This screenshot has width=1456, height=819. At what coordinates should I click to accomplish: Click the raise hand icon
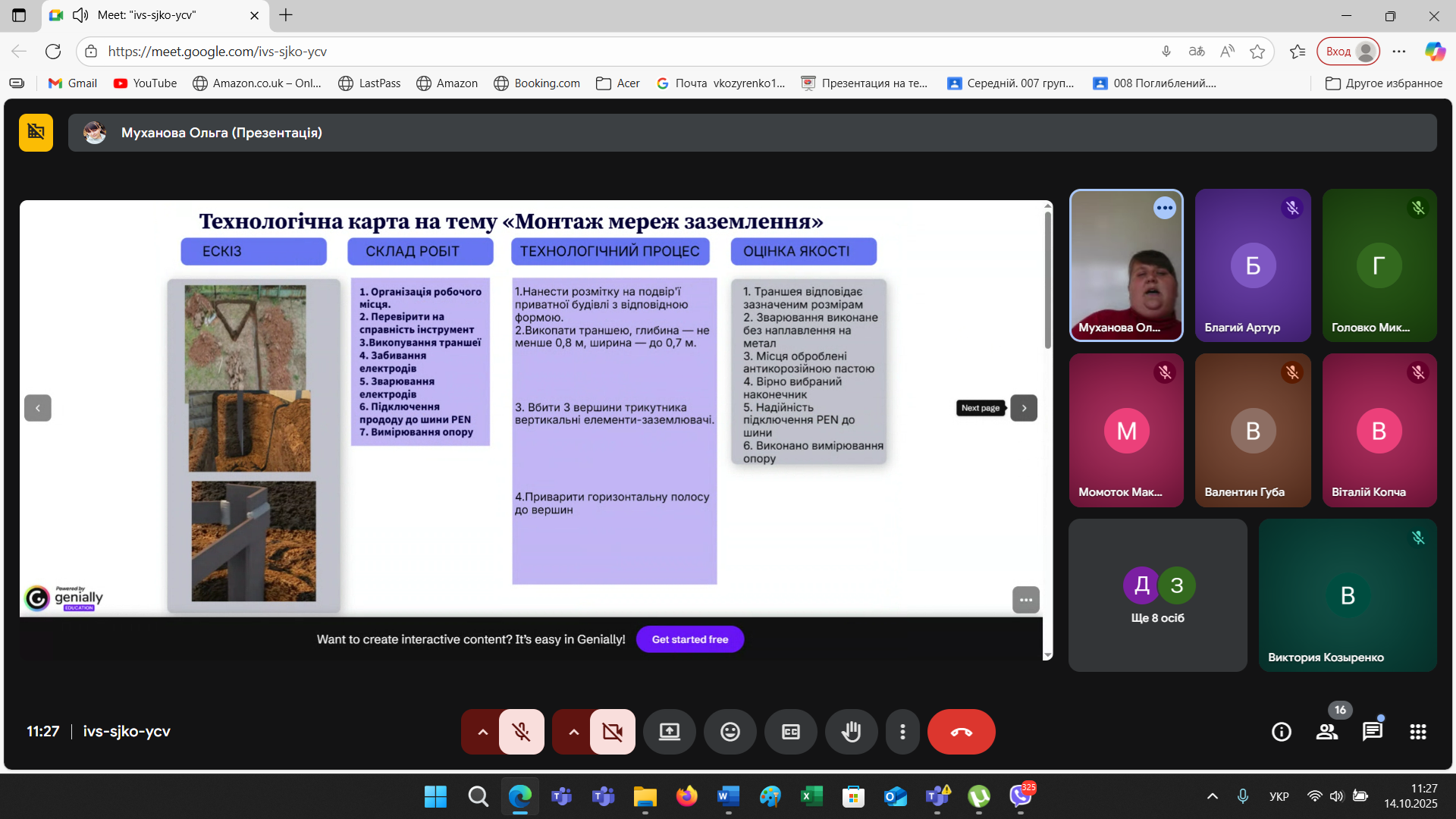851,732
